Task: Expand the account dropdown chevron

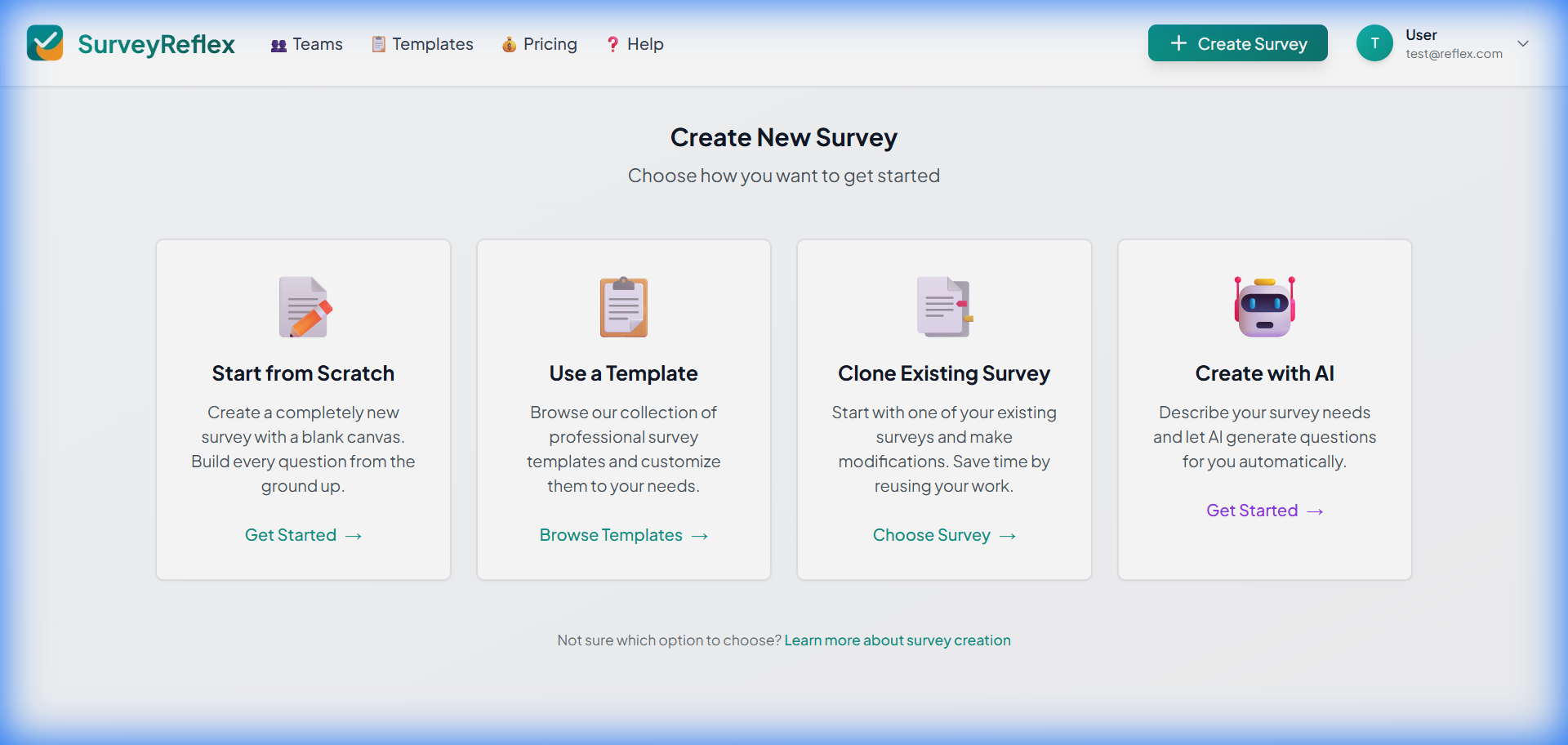Action: [x=1524, y=43]
